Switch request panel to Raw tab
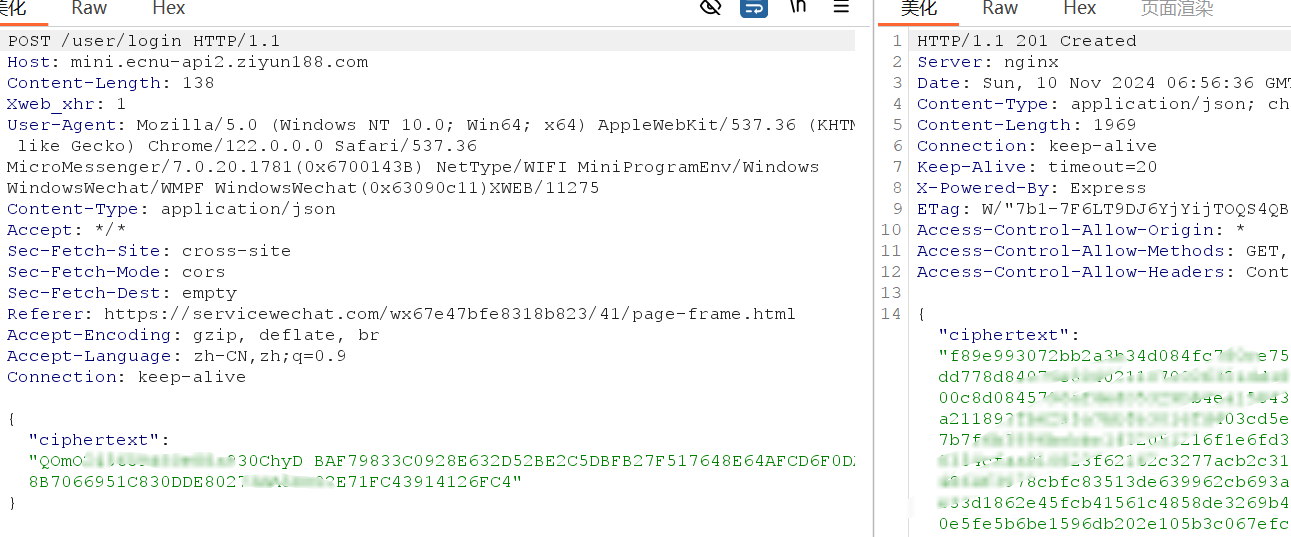This screenshot has width=1291, height=537. click(89, 8)
